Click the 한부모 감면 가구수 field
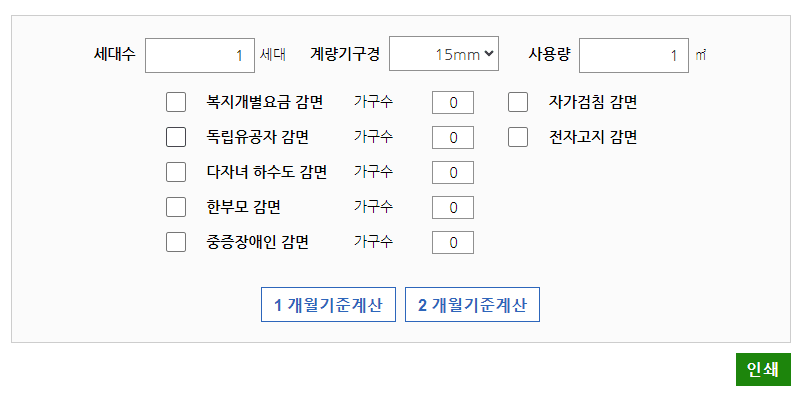The height and width of the screenshot is (403, 810). tap(452, 207)
